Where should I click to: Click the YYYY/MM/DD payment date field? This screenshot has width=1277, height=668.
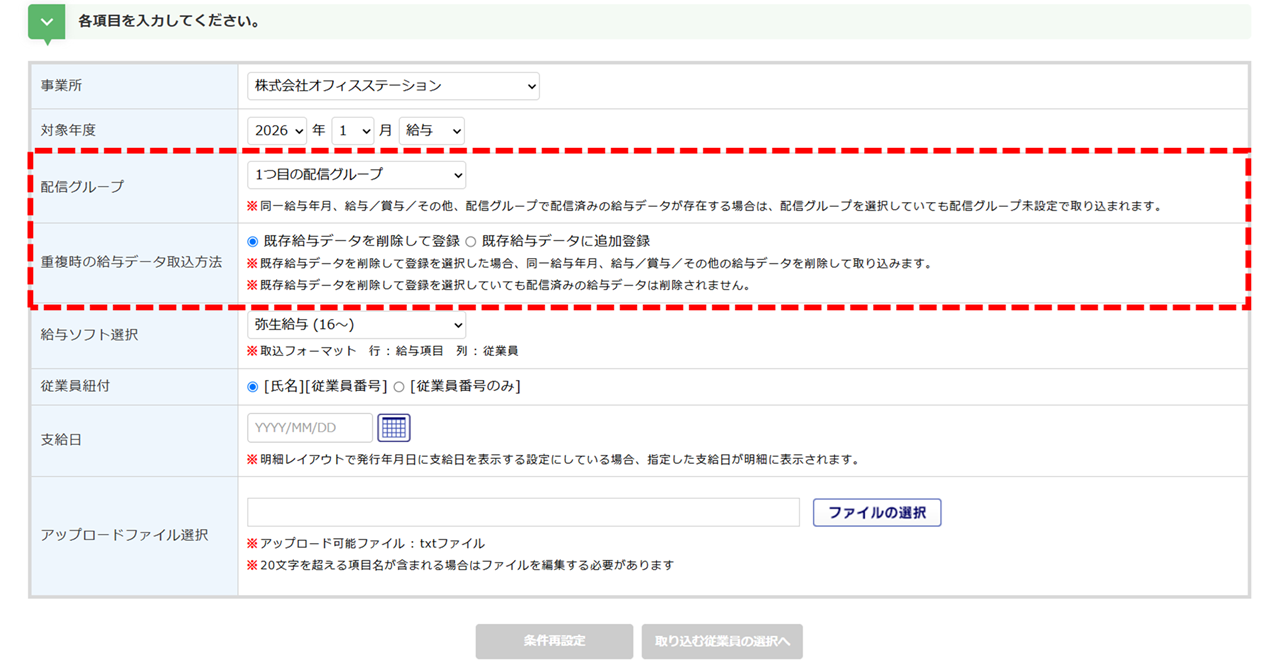[310, 428]
